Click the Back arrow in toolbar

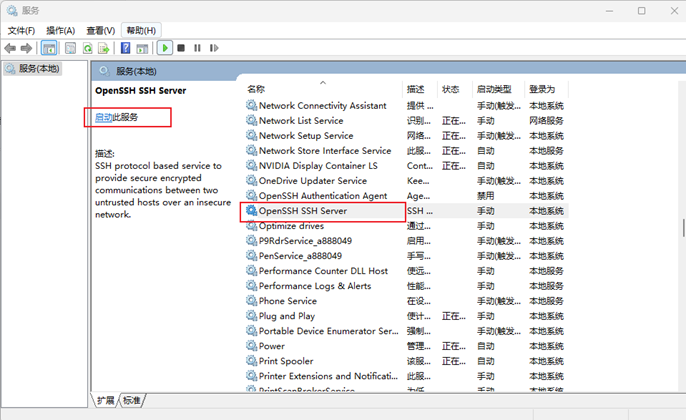click(x=11, y=47)
